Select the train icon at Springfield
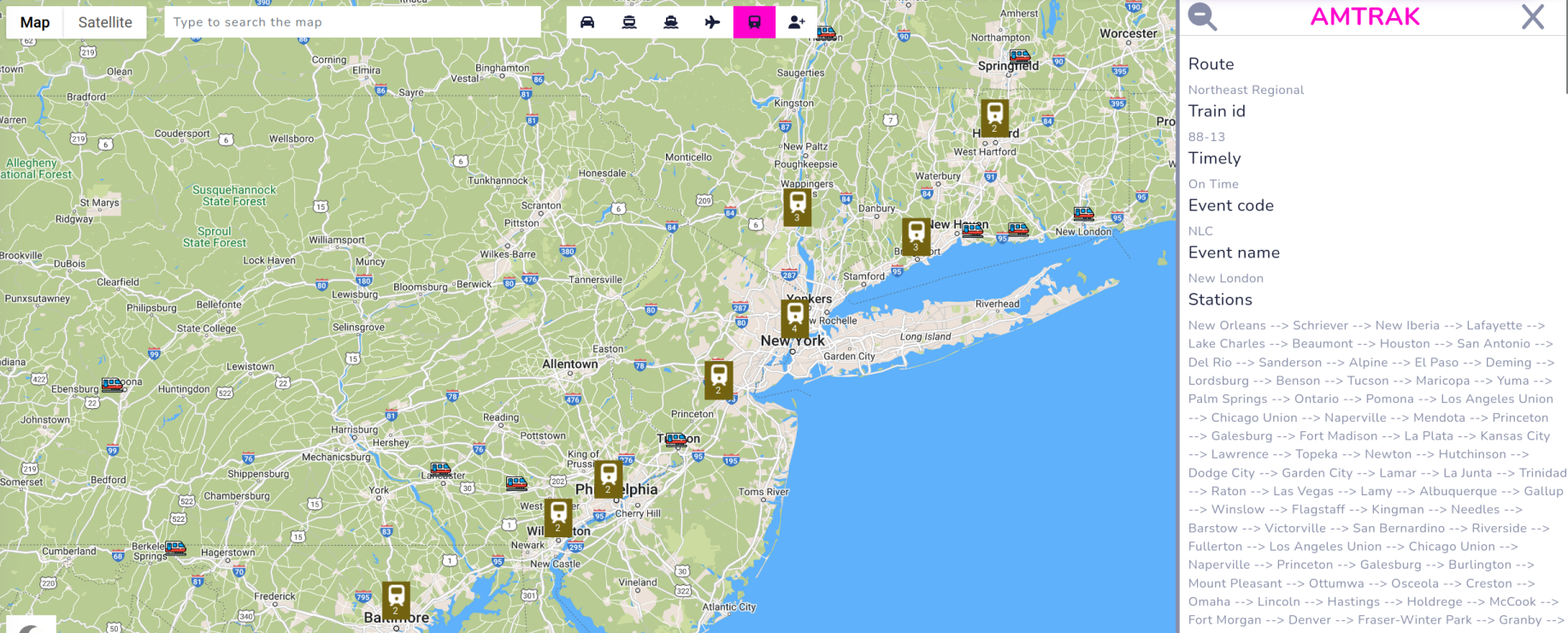 (1019, 56)
